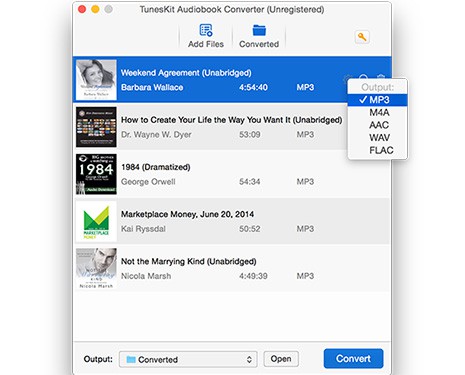Click author 'Kai Ryssdal'
465x375 pixels.
pos(143,229)
